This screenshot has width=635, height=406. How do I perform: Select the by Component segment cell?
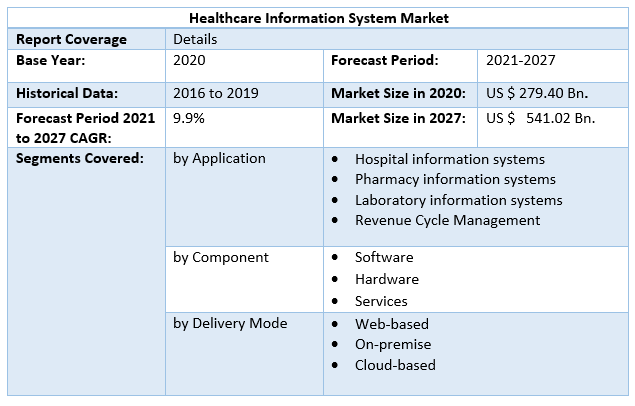(x=221, y=257)
